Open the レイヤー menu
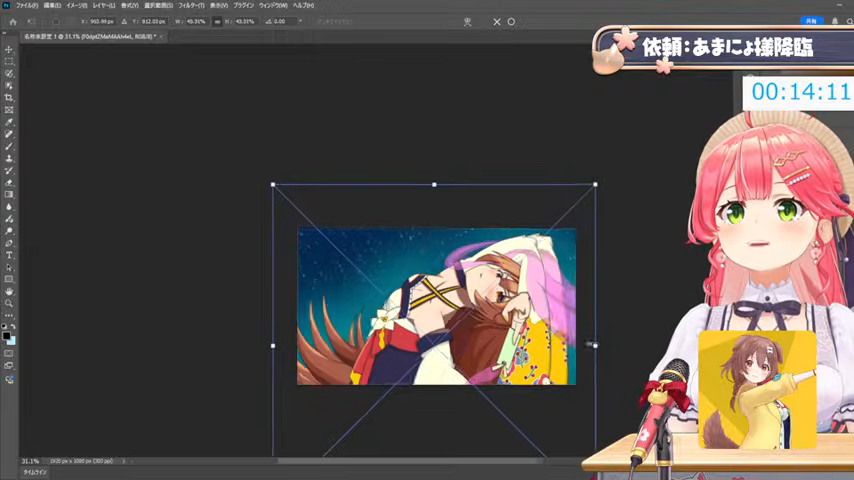854x480 pixels. tap(103, 5)
